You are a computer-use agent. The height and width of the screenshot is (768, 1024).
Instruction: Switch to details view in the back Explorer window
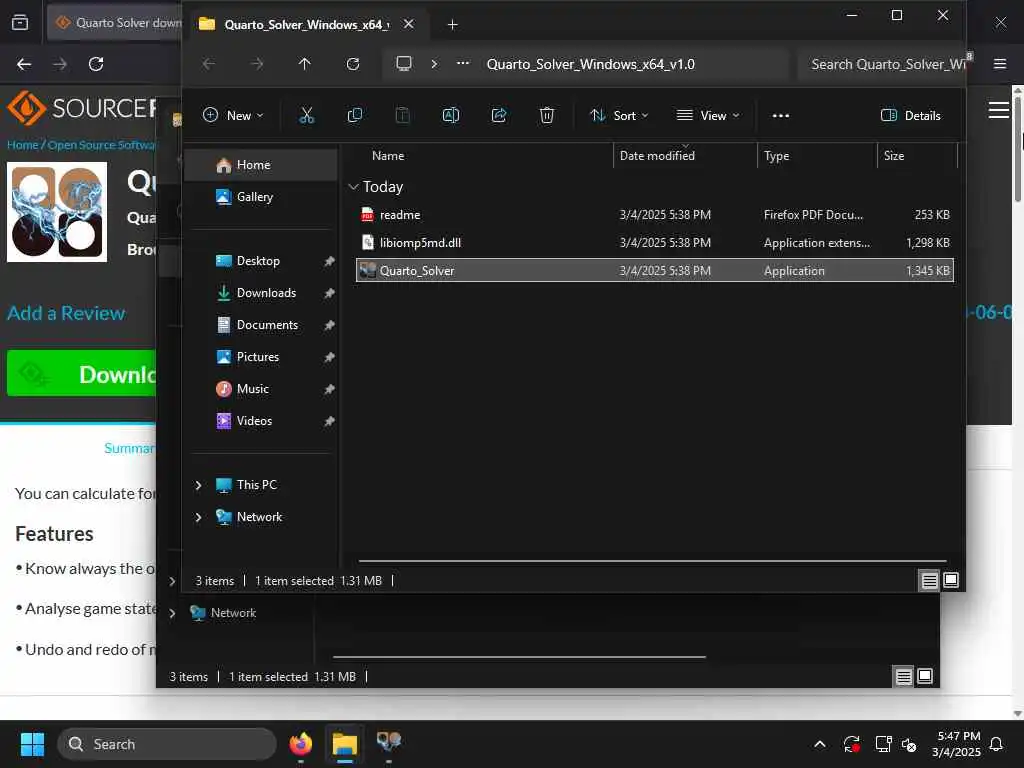(x=903, y=676)
